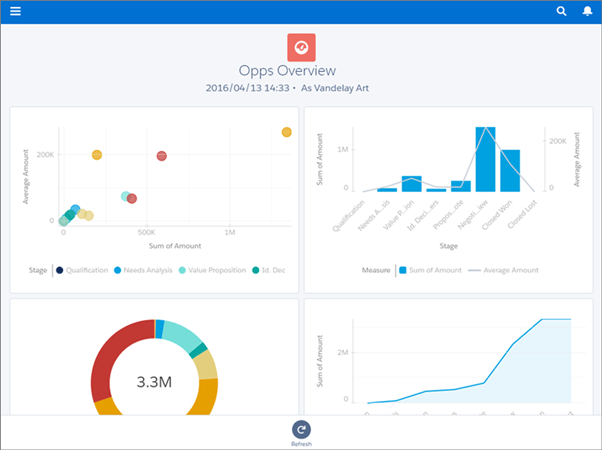The width and height of the screenshot is (602, 450).
Task: Click the Refresh button
Action: click(301, 433)
